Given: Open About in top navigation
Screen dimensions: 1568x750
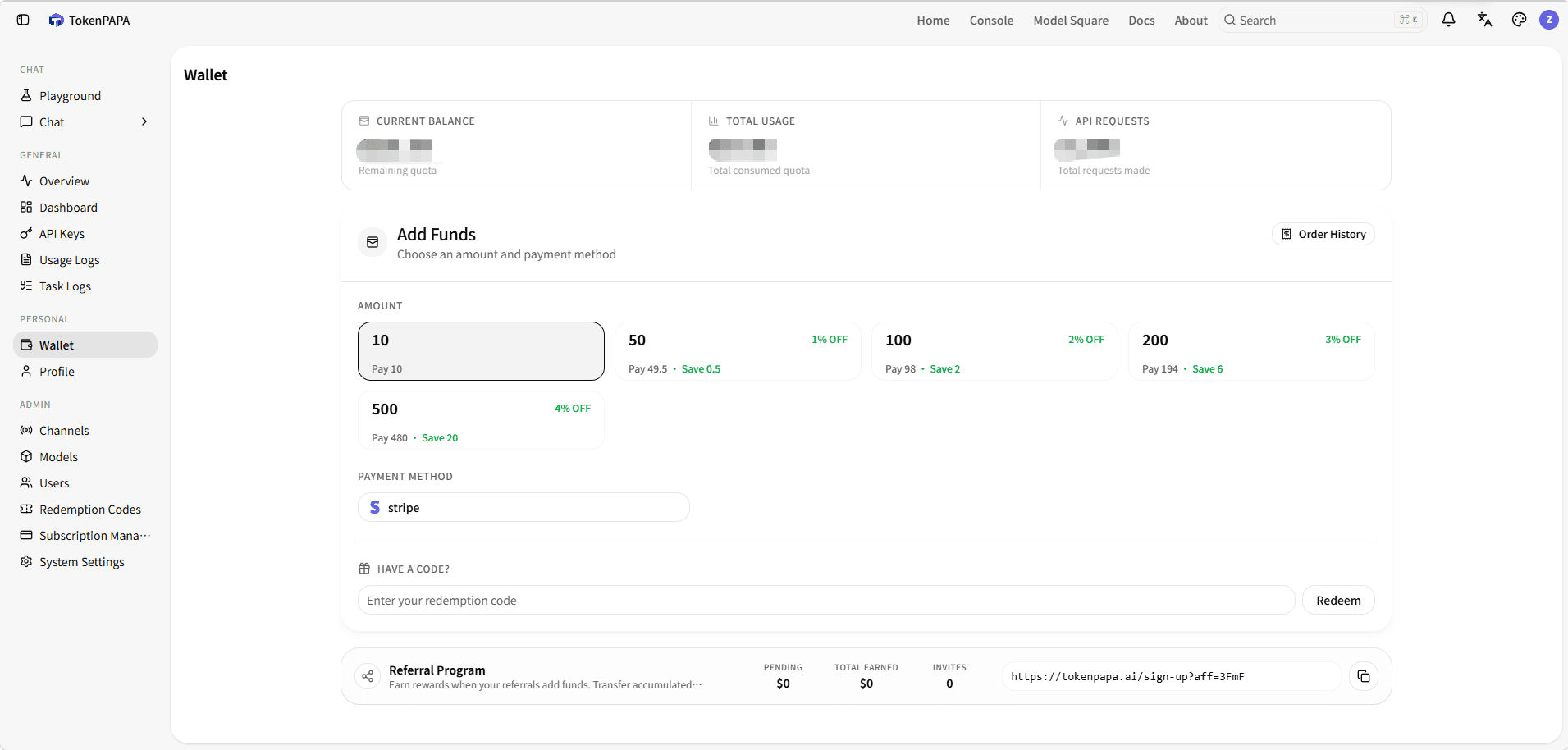Looking at the screenshot, I should (1191, 21).
